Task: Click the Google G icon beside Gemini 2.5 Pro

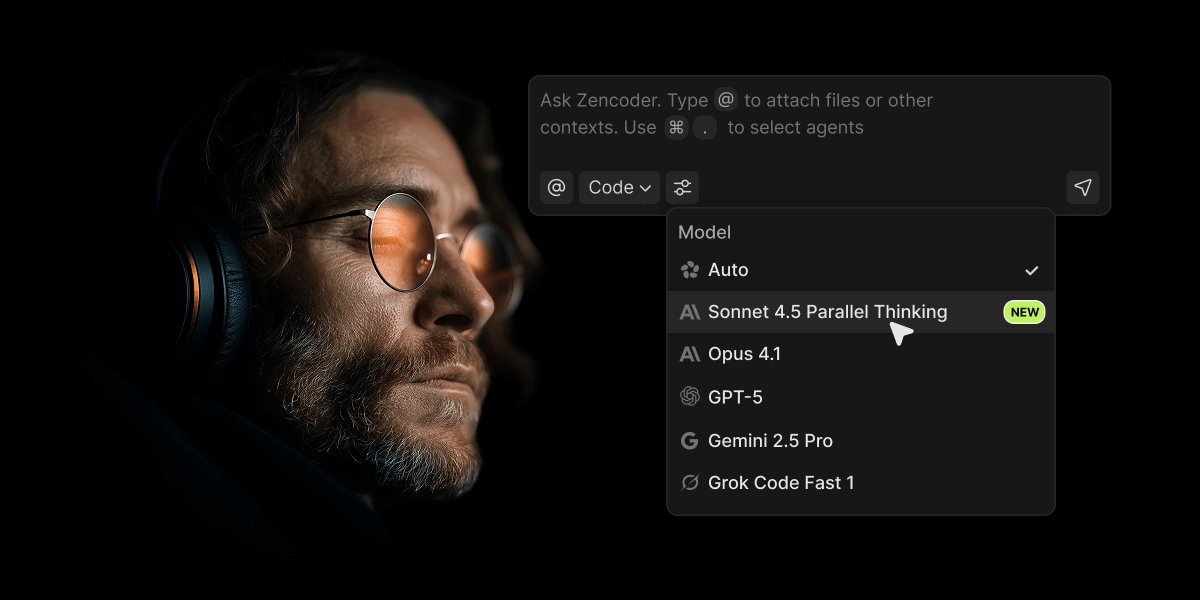Action: [689, 440]
